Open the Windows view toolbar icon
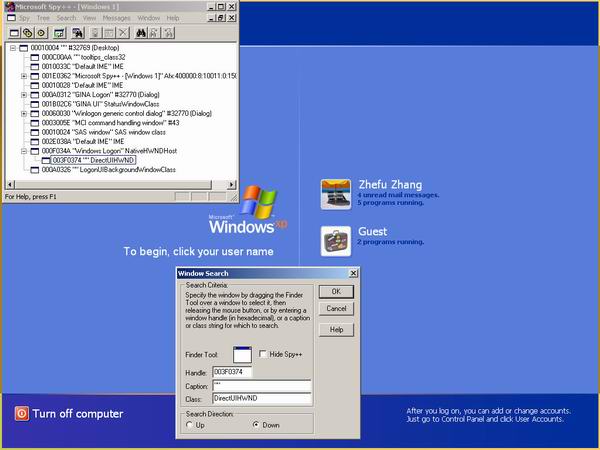This screenshot has width=600, height=450. coord(14,33)
